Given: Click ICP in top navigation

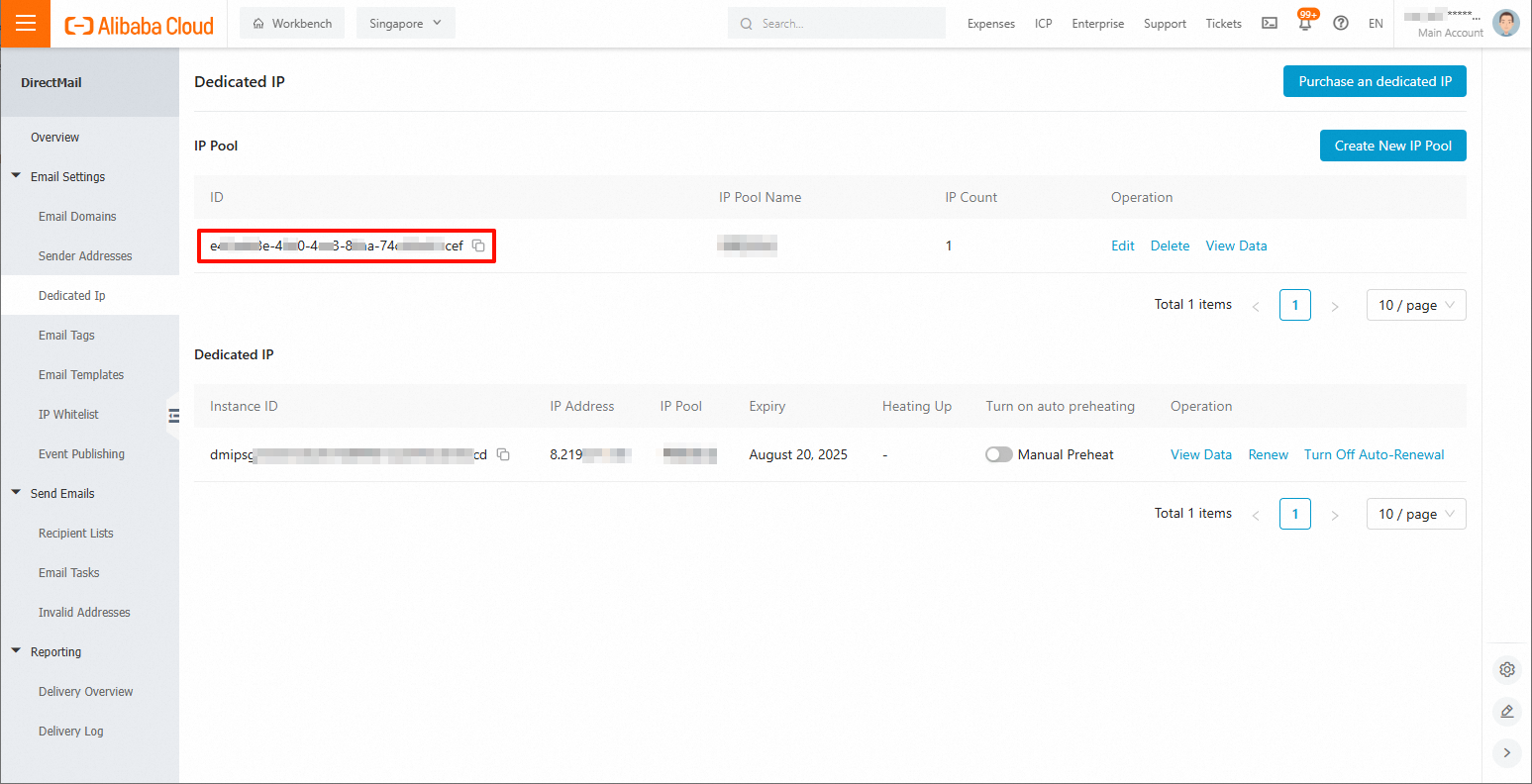Looking at the screenshot, I should click(1044, 24).
